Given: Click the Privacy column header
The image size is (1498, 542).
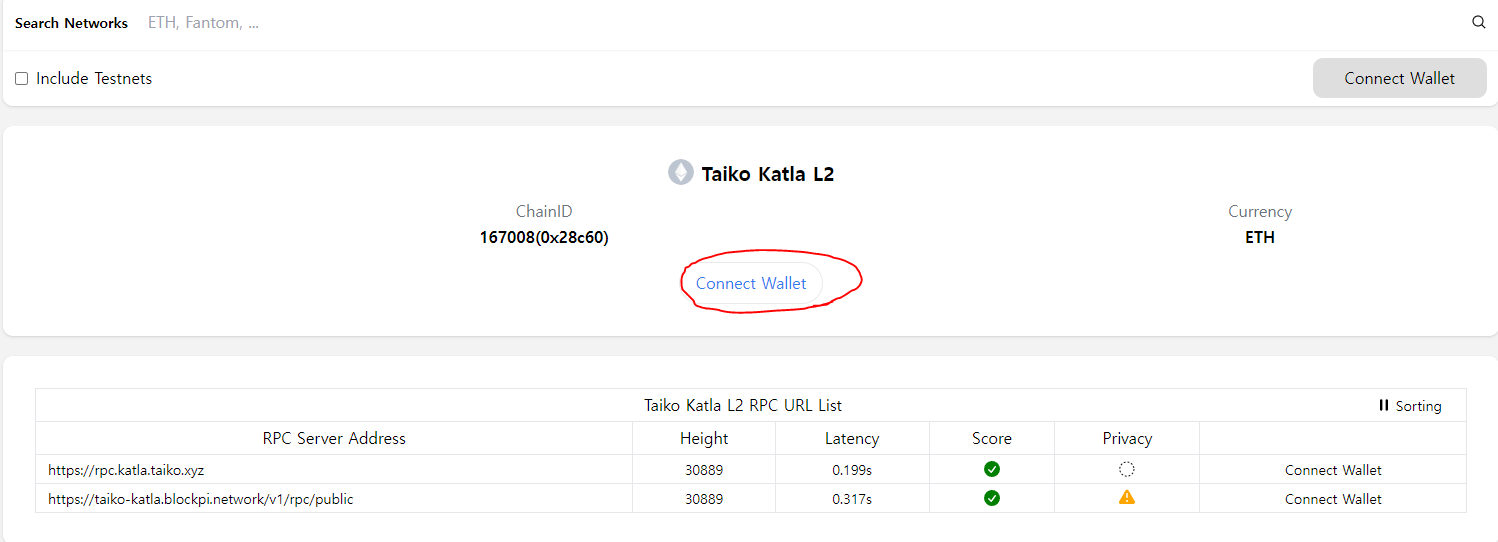Looking at the screenshot, I should (x=1127, y=438).
